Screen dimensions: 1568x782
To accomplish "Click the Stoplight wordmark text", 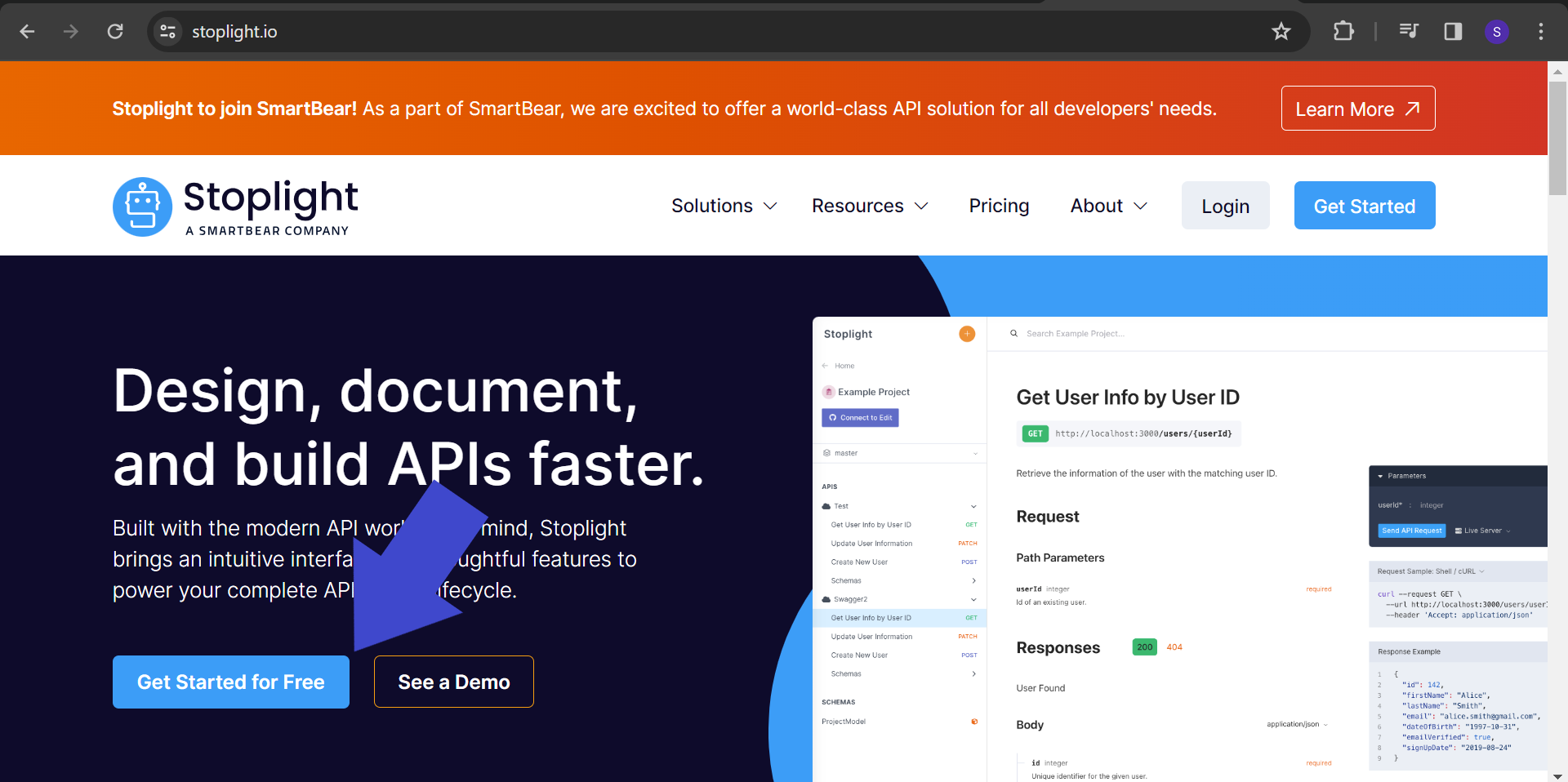I will pyautogui.click(x=270, y=198).
